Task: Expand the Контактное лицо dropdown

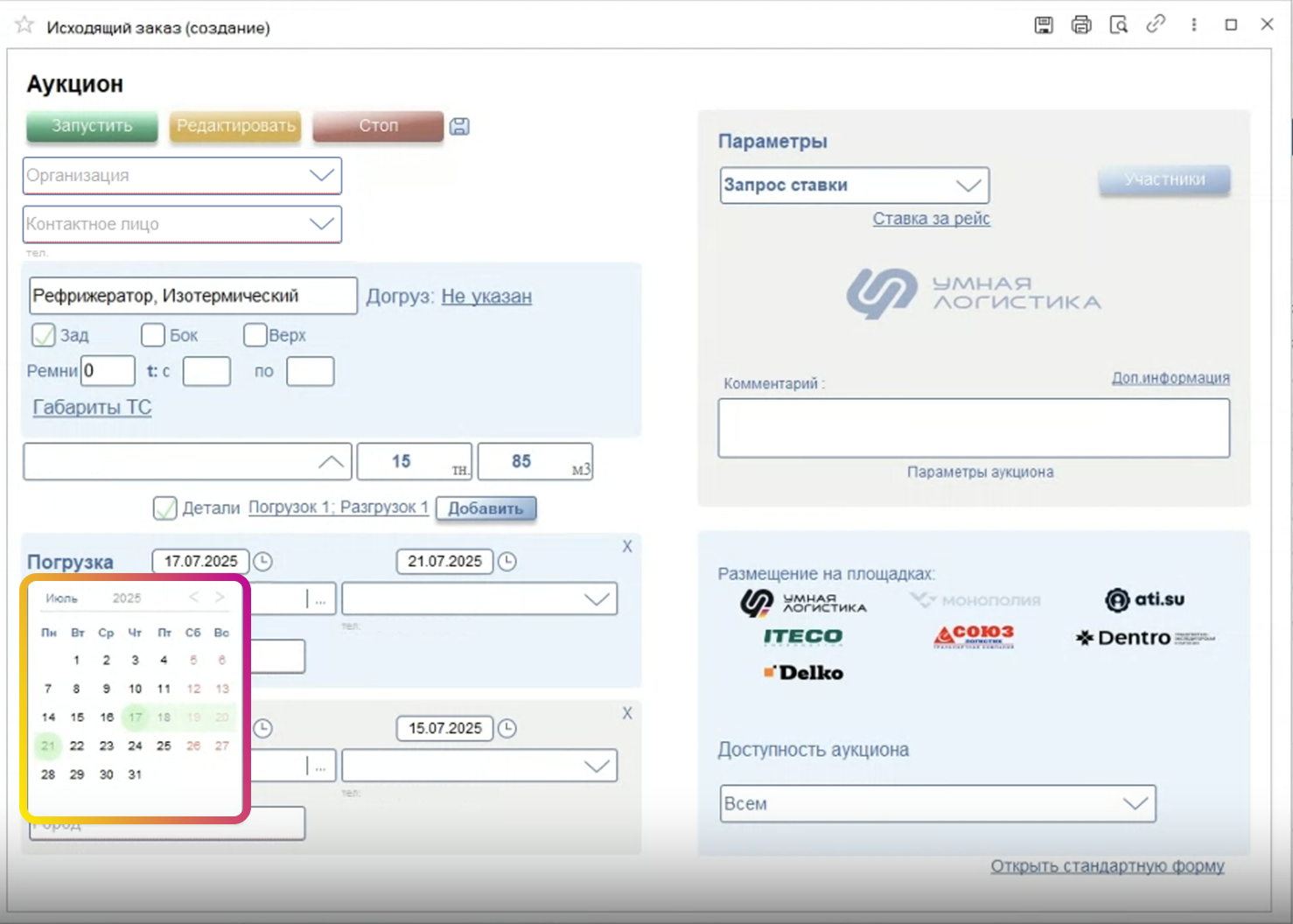Action: pyautogui.click(x=322, y=224)
